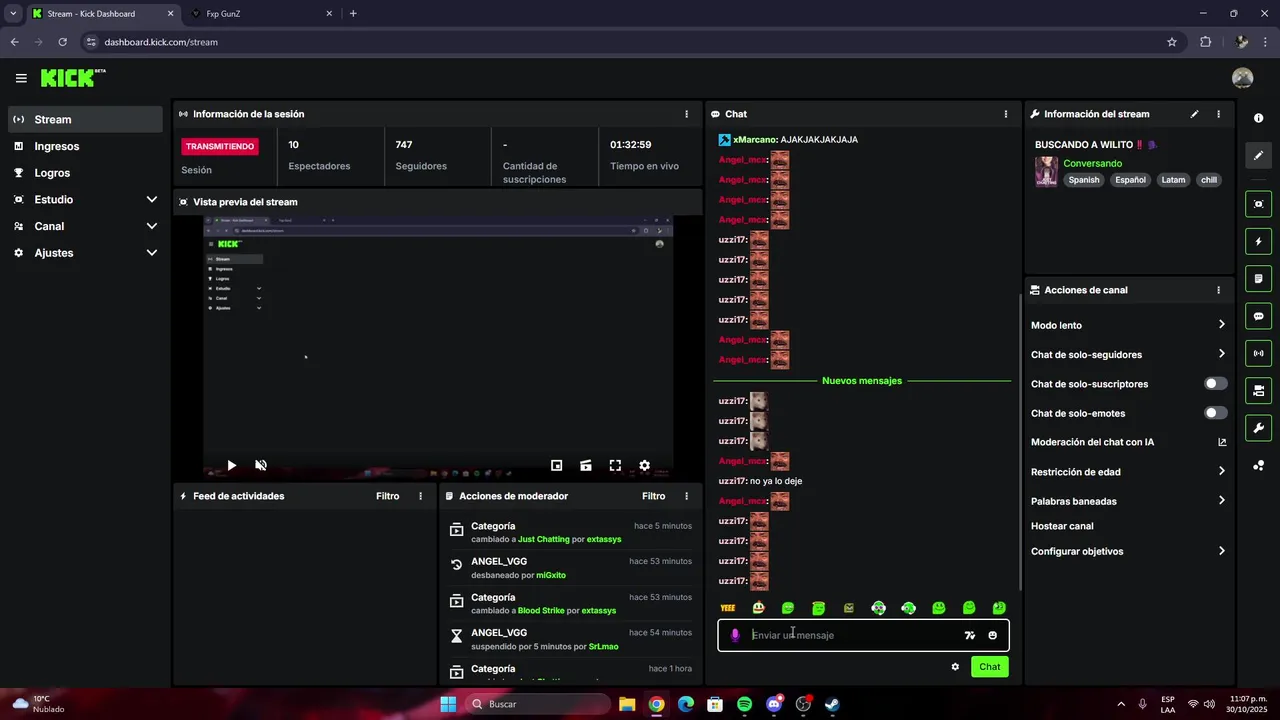Select Stream in the sidebar
This screenshot has height=720, width=1280.
pyautogui.click(x=85, y=119)
